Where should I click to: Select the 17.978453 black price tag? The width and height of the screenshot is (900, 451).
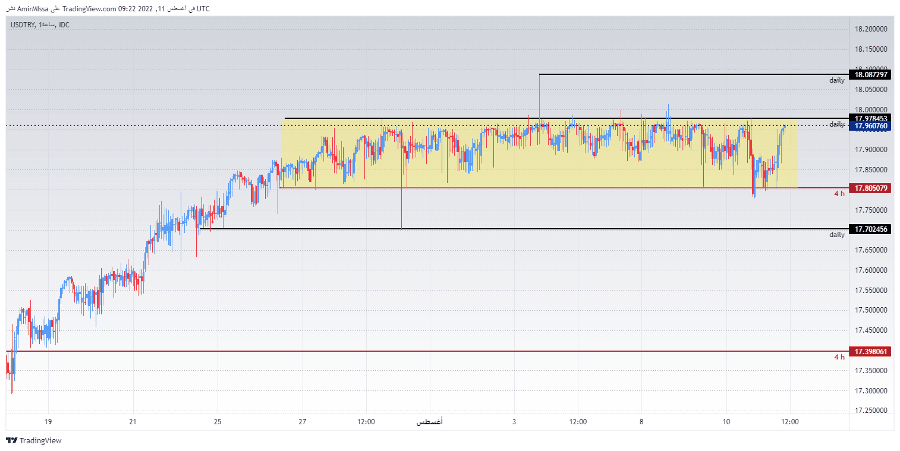coord(871,118)
